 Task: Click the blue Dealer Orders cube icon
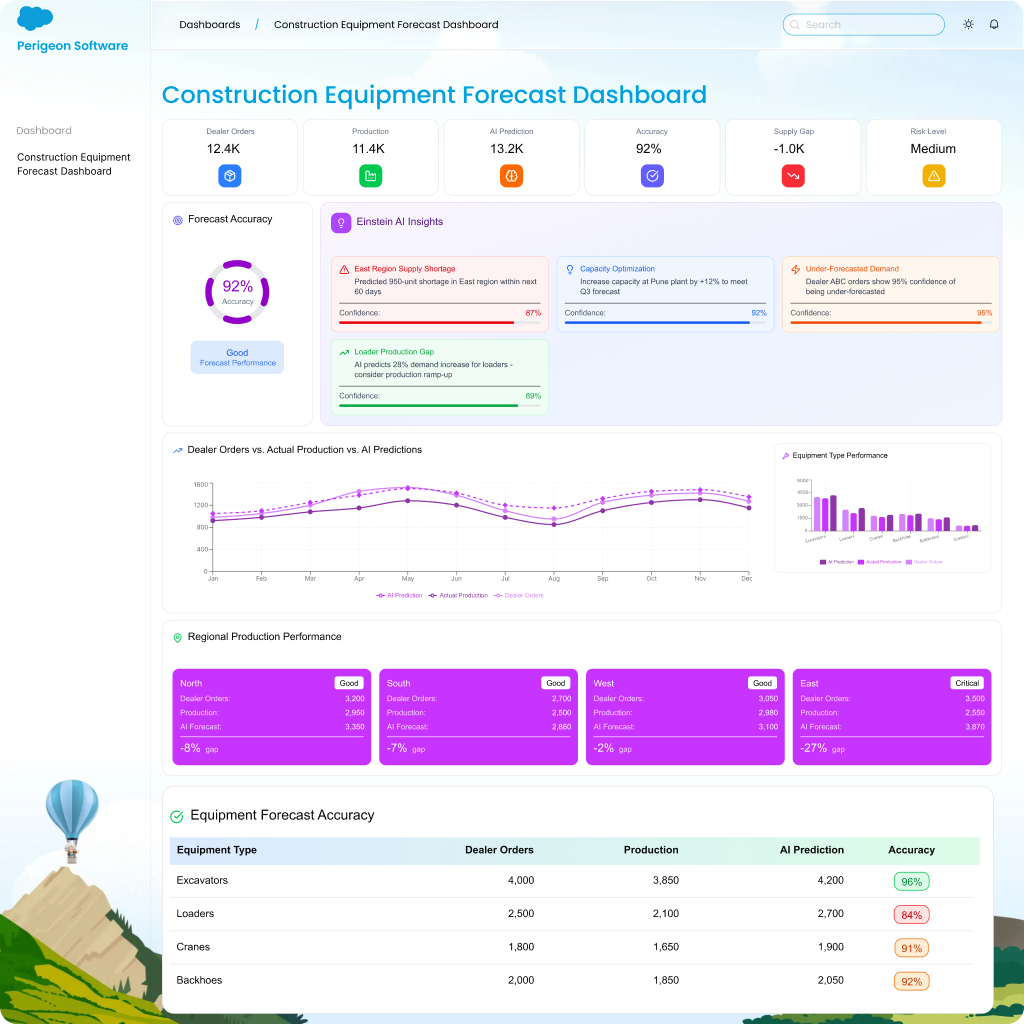click(230, 176)
